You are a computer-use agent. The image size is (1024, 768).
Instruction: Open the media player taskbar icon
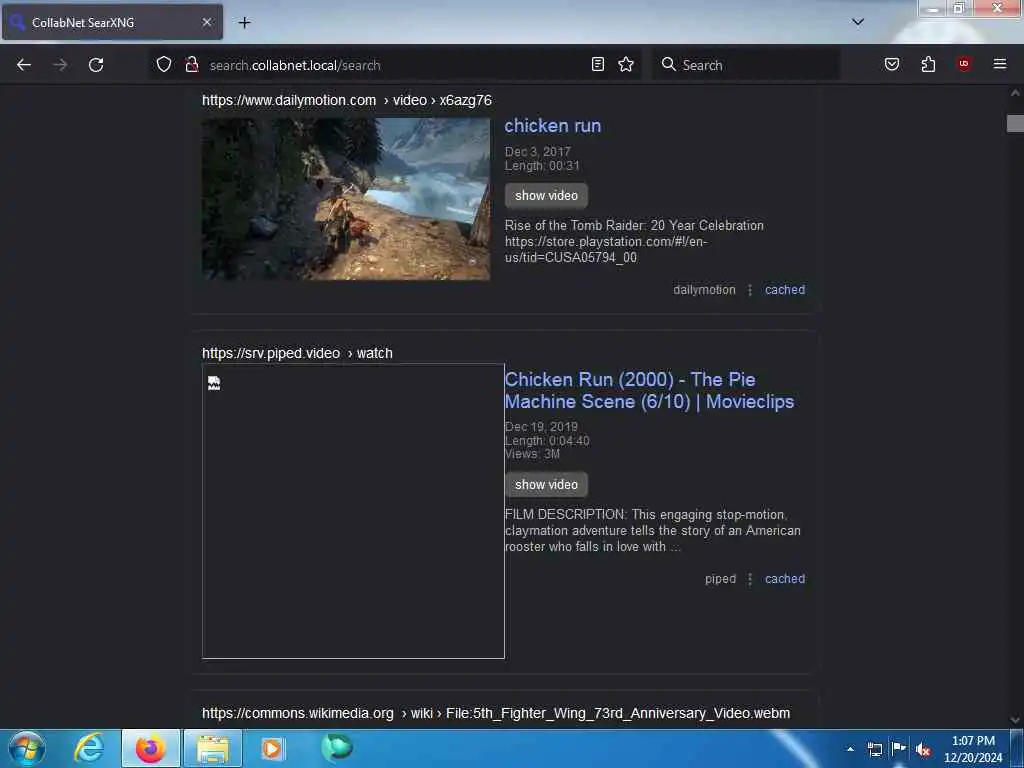coord(272,748)
